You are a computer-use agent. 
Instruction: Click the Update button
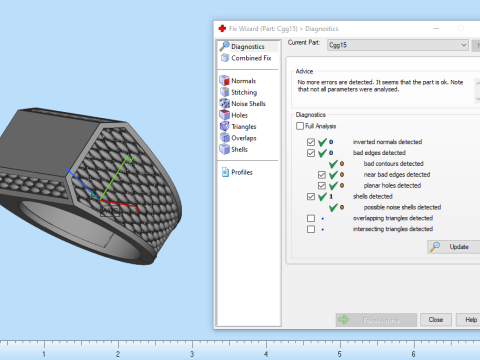[454, 247]
